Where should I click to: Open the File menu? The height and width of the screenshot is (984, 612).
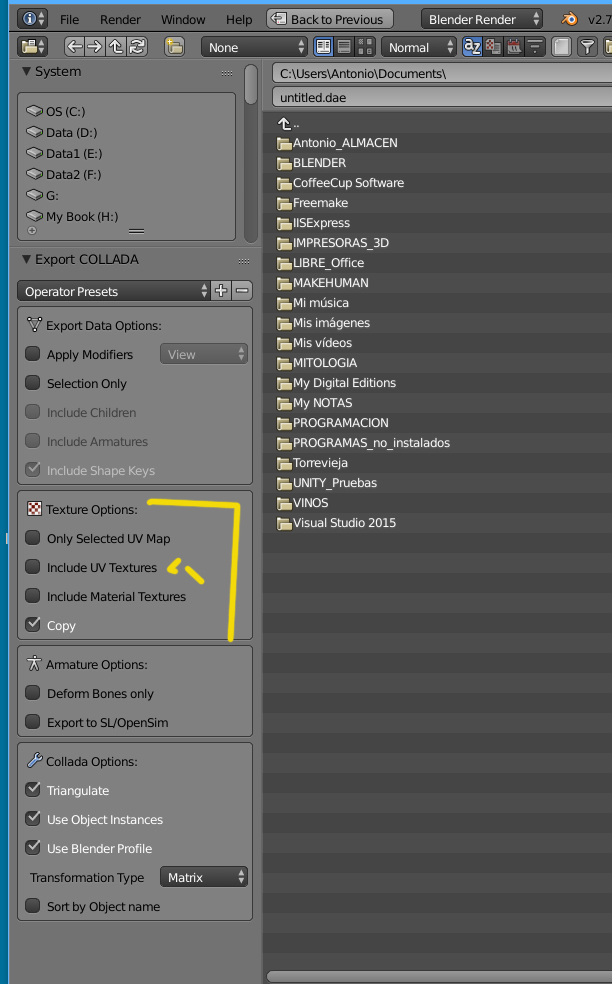[x=69, y=19]
